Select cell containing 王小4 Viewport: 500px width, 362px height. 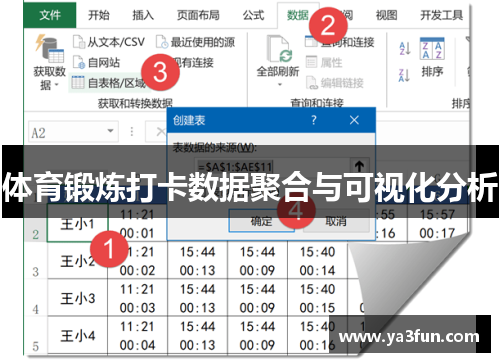(77, 335)
